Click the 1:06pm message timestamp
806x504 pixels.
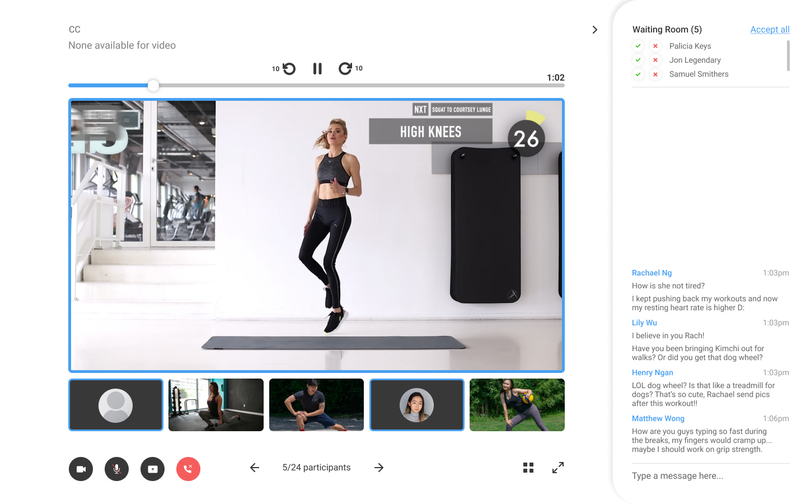[x=776, y=419]
